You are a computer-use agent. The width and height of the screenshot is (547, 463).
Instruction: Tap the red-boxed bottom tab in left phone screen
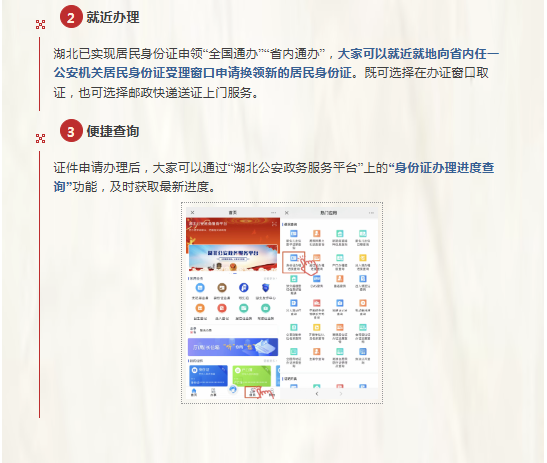(x=253, y=392)
